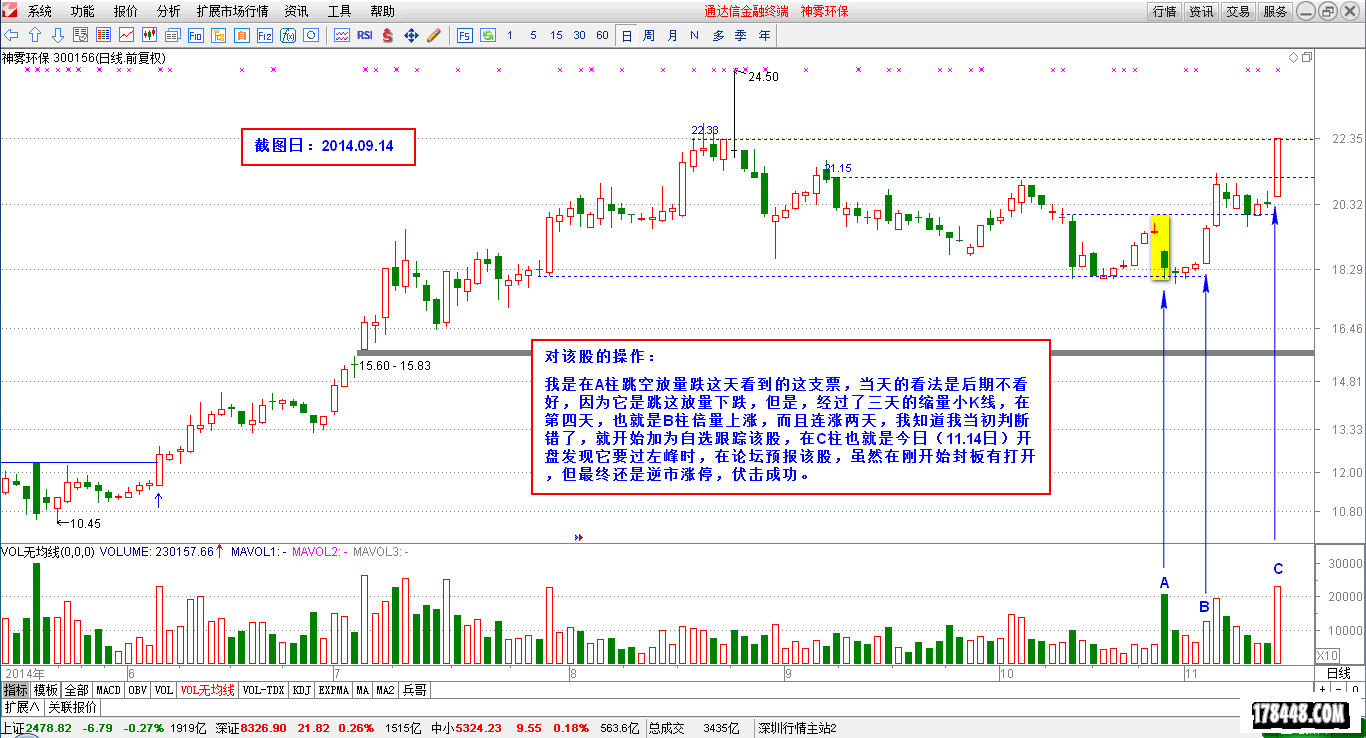This screenshot has width=1366, height=738.
Task: Click the X10 volume scale label
Action: 1327,655
